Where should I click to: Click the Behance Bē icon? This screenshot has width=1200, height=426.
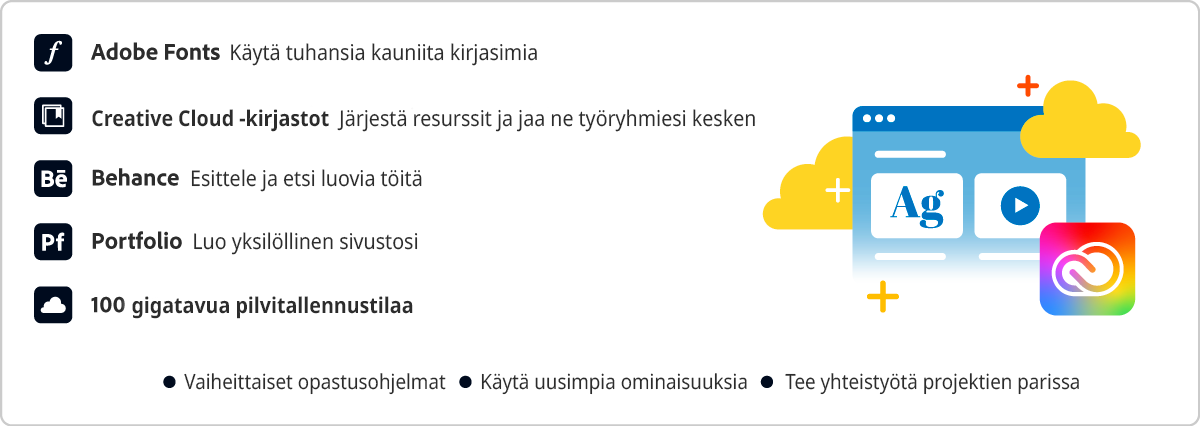click(53, 179)
